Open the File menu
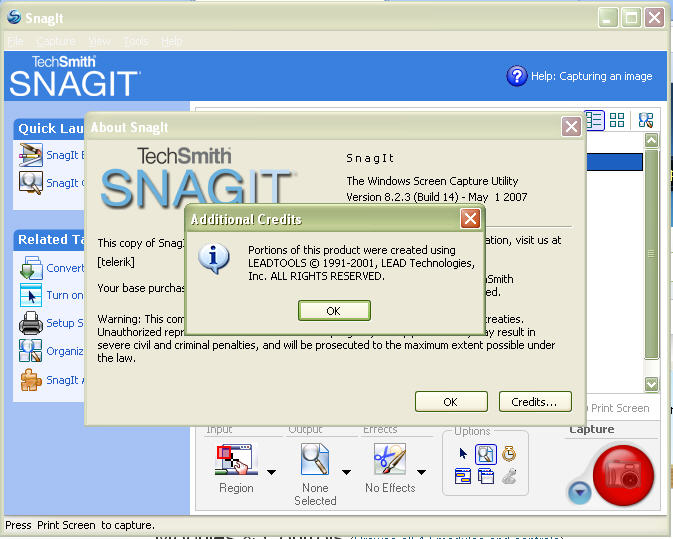The height and width of the screenshot is (539, 673). pos(15,42)
